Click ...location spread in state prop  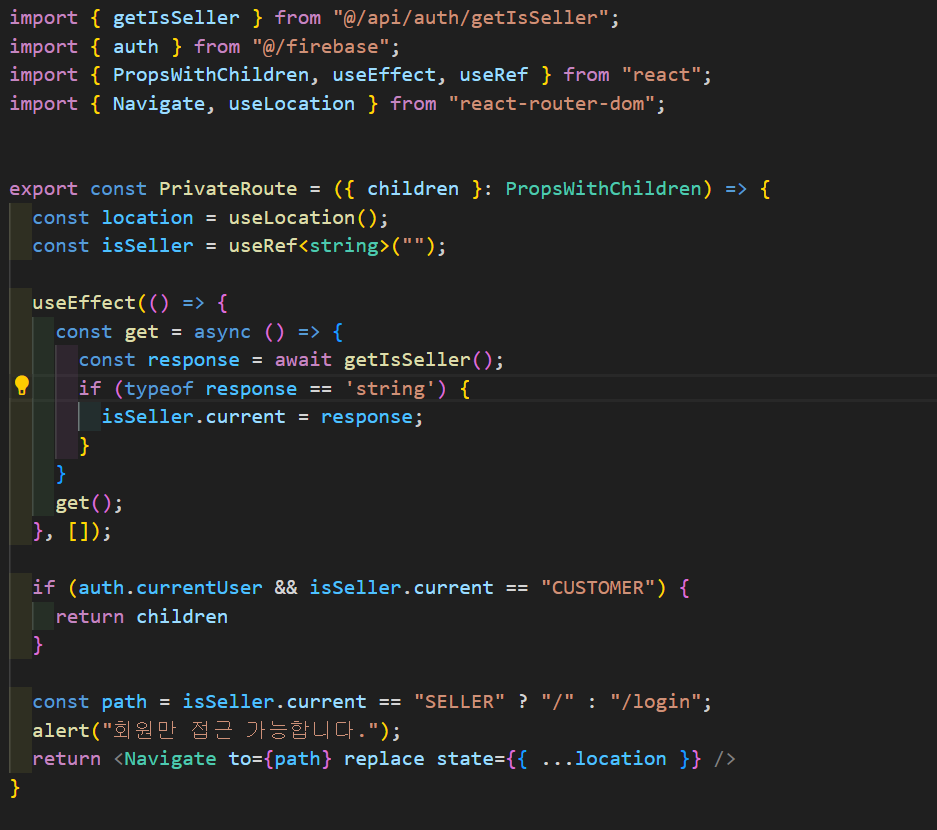click(x=604, y=759)
